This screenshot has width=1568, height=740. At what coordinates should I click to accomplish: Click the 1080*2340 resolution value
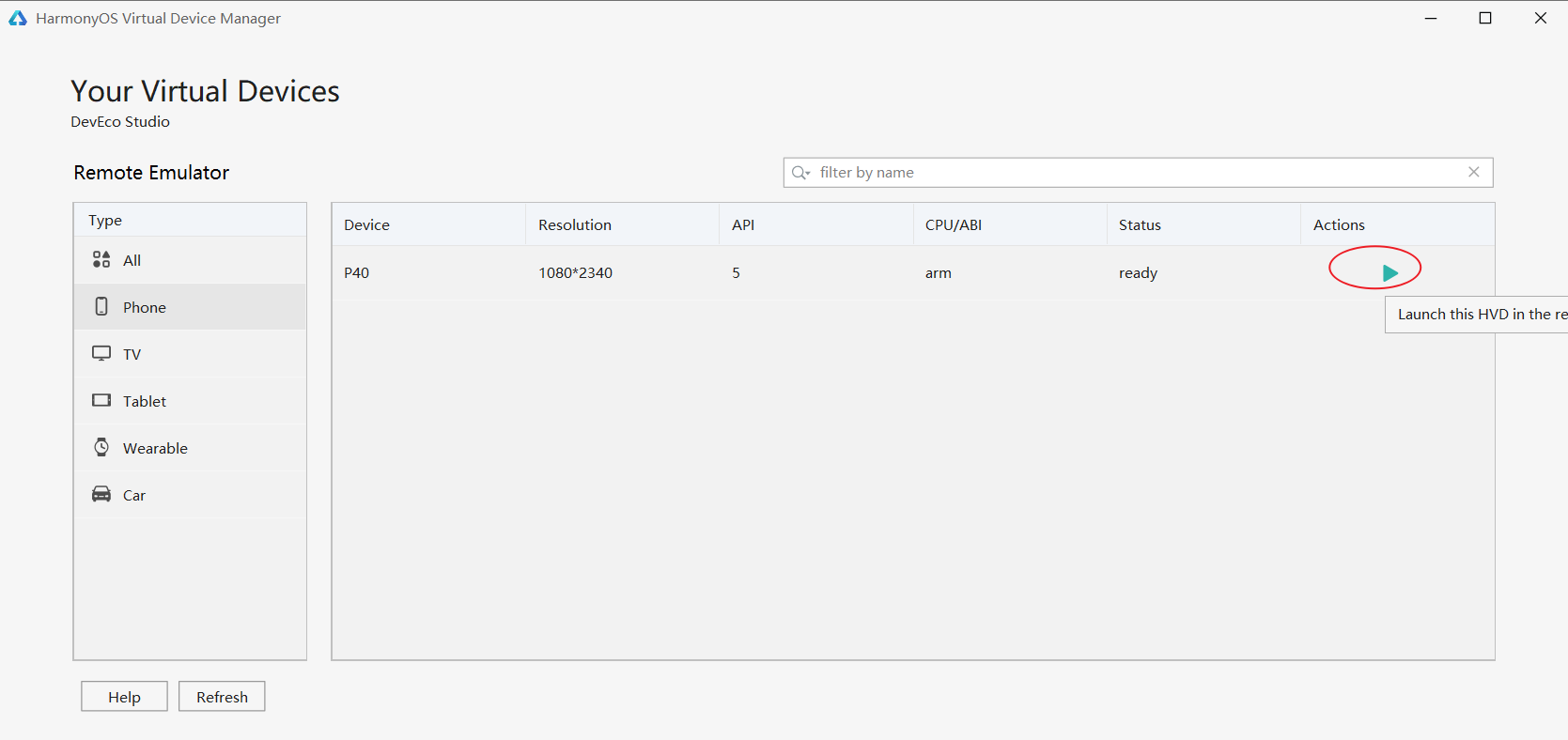[x=575, y=273]
